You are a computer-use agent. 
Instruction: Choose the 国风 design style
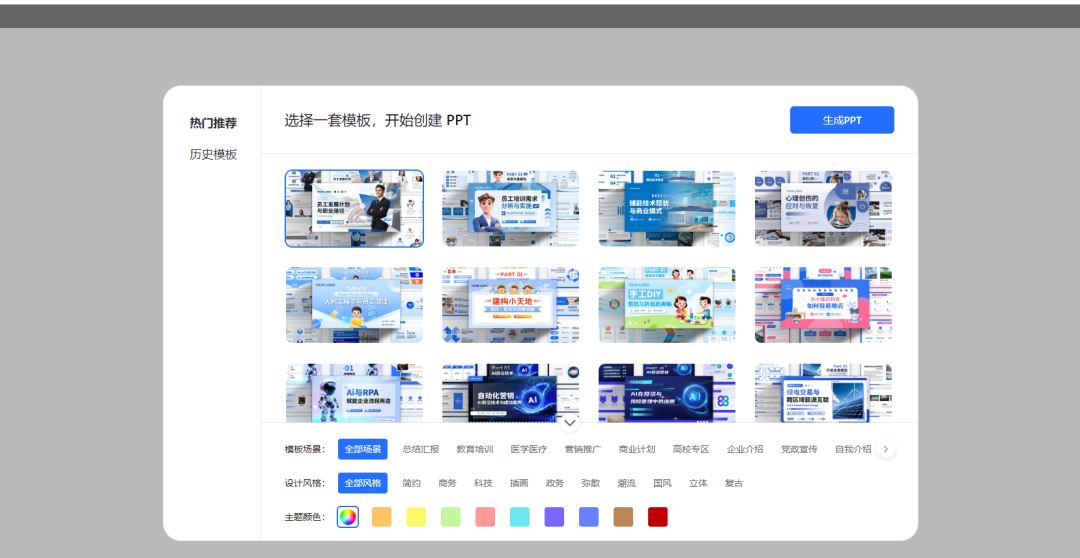(662, 483)
